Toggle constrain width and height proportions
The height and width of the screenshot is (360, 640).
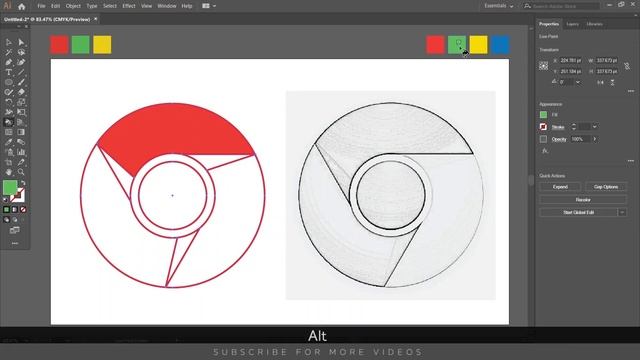(x=627, y=66)
